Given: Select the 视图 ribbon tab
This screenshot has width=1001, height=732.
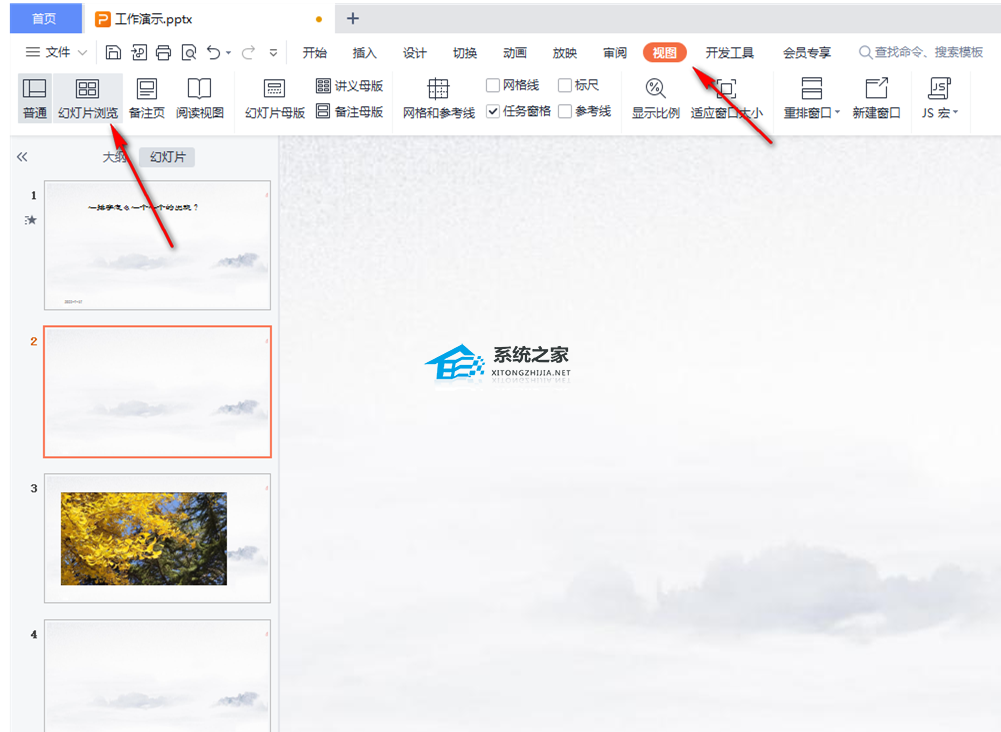Looking at the screenshot, I should tap(665, 52).
